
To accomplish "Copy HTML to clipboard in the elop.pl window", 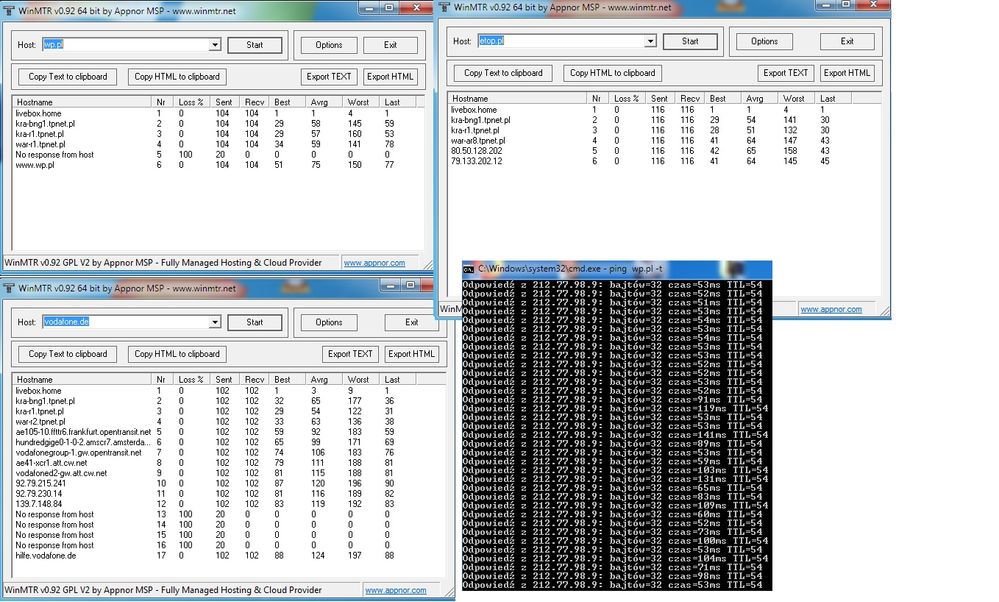I will click(612, 73).
